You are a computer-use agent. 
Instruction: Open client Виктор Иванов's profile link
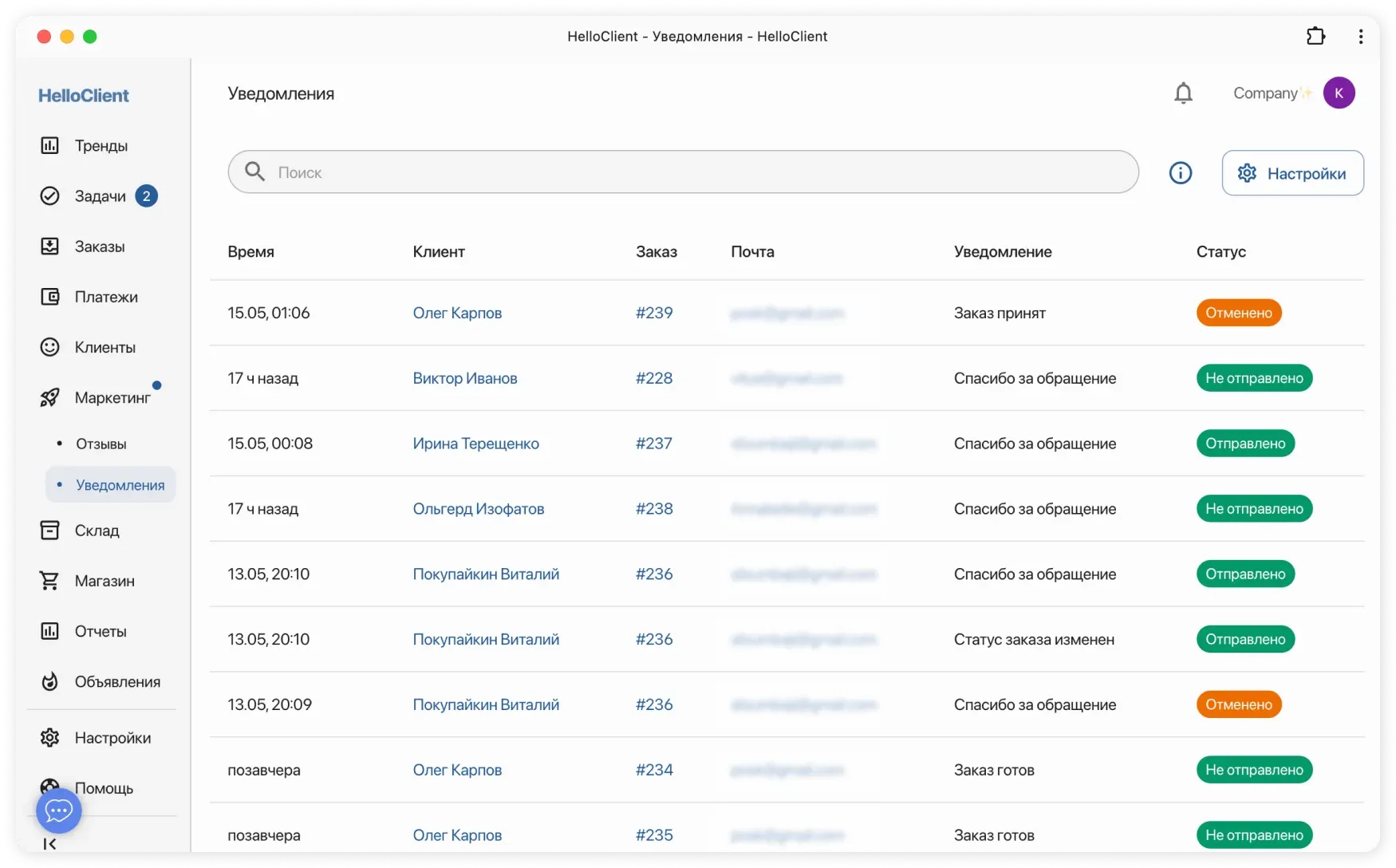464,378
